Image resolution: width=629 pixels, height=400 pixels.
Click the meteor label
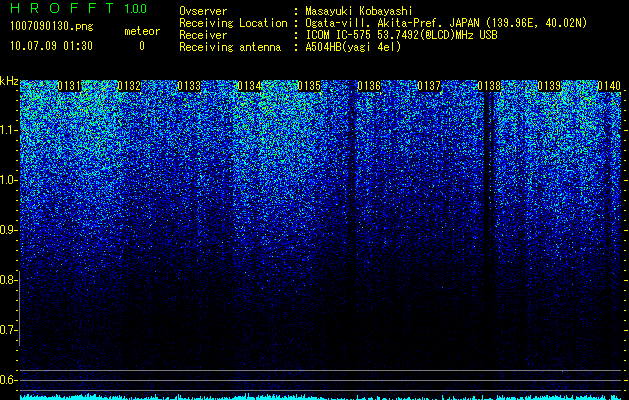(x=142, y=31)
